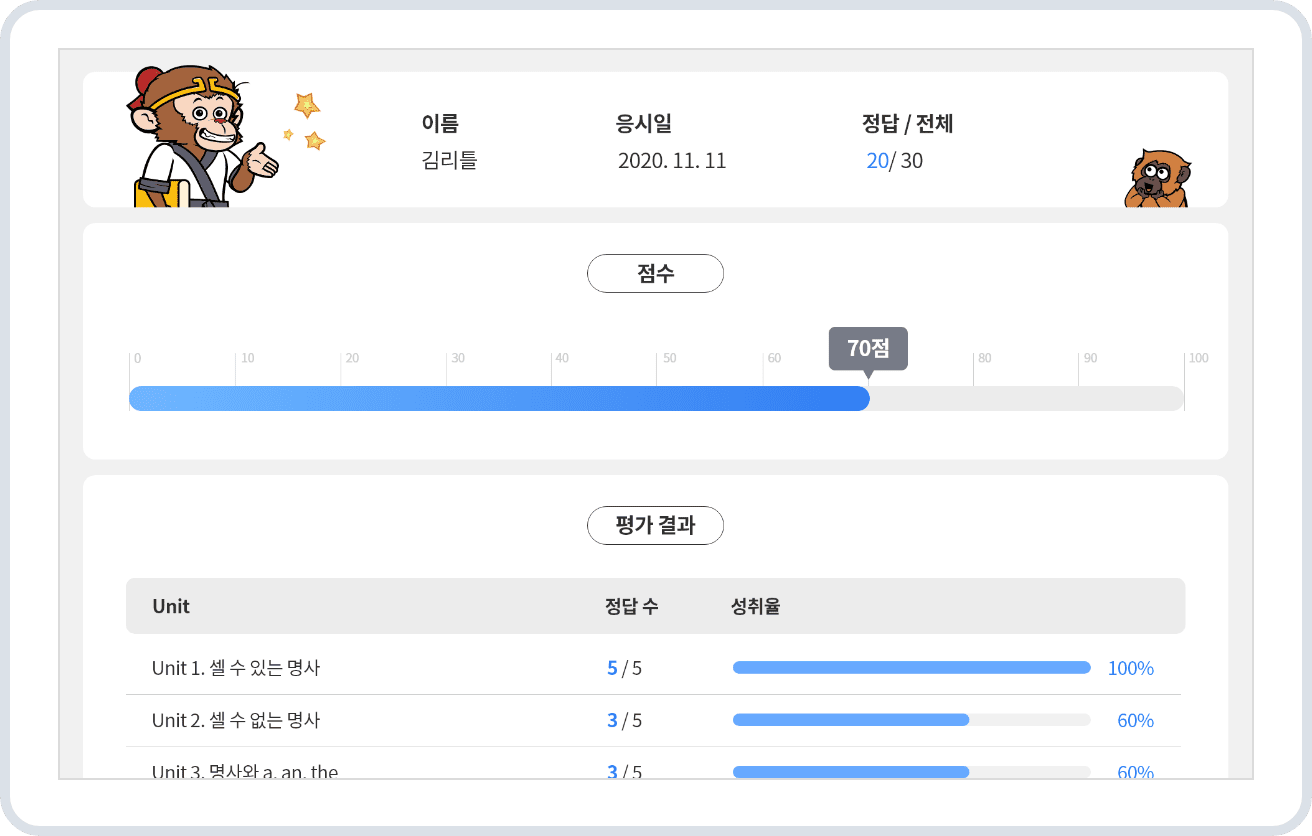Select the Unit 2 셀 수 없는 명사 row
Image resolution: width=1312 pixels, height=836 pixels.
236,720
